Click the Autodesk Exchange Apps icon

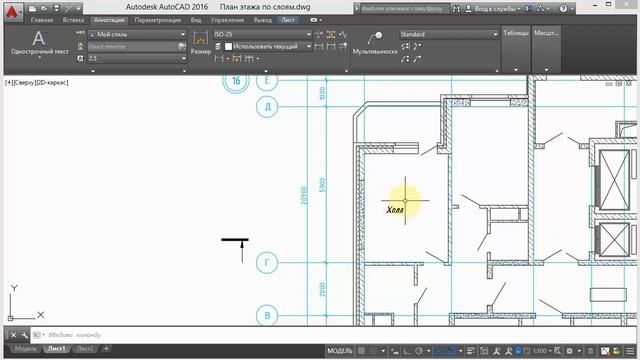pos(529,9)
